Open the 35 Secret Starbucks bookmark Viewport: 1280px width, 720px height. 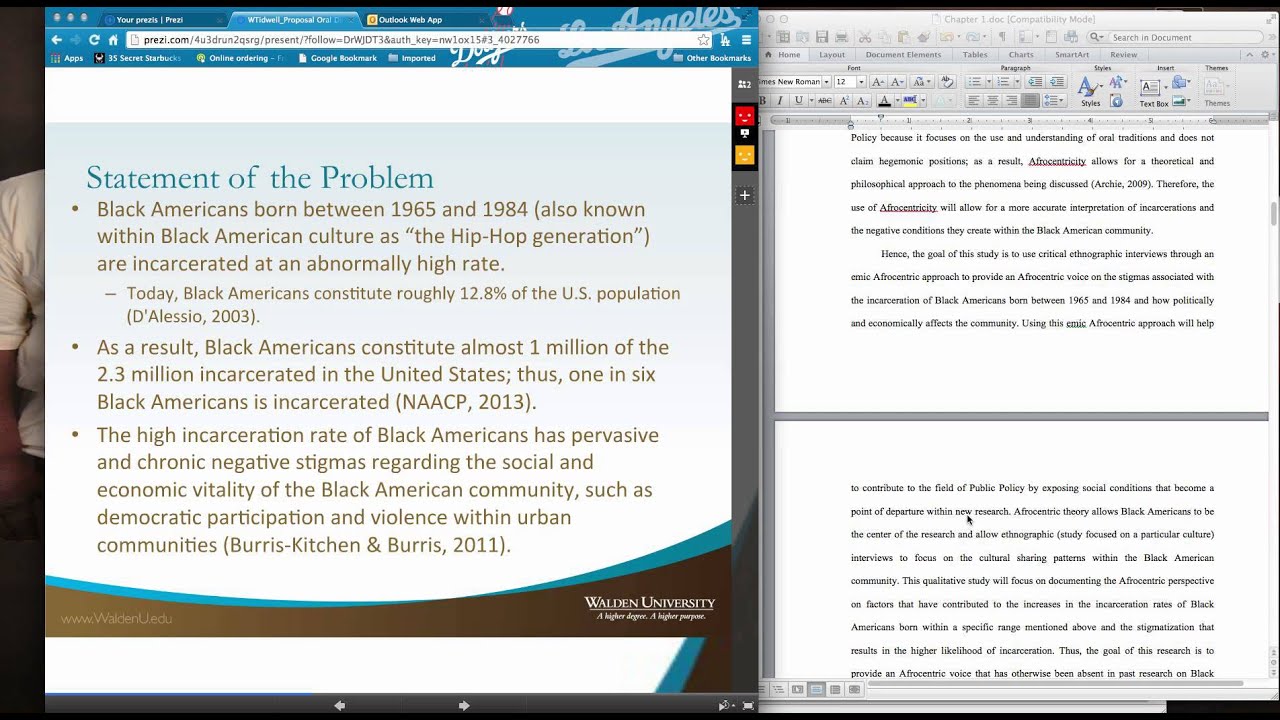(x=140, y=58)
